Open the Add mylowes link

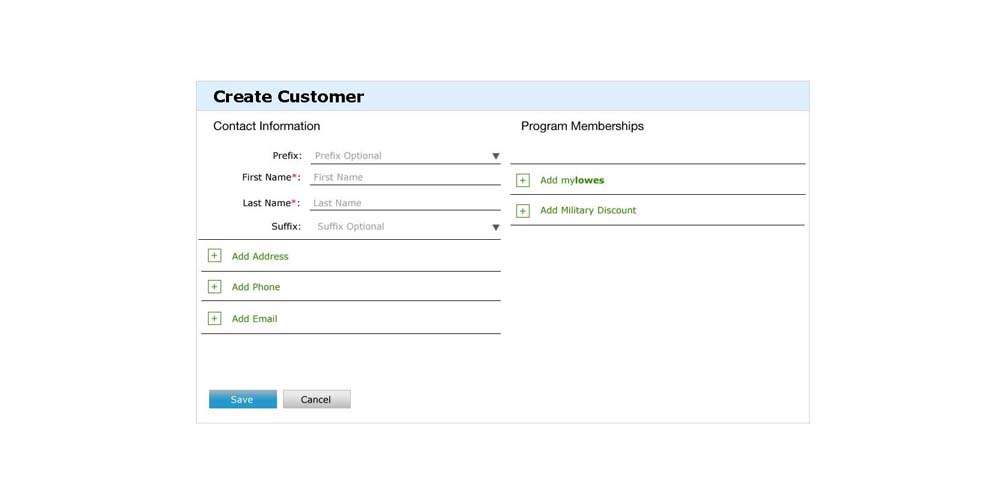(572, 180)
